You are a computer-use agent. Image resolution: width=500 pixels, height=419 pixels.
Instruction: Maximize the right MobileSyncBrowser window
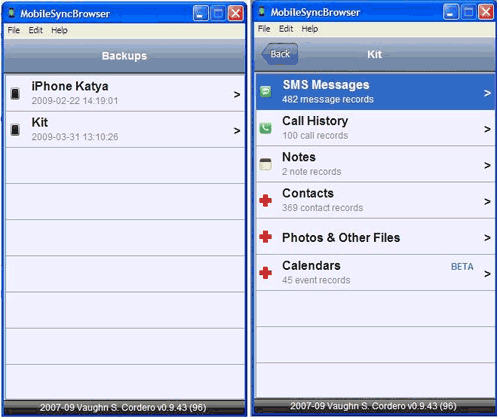click(x=468, y=12)
